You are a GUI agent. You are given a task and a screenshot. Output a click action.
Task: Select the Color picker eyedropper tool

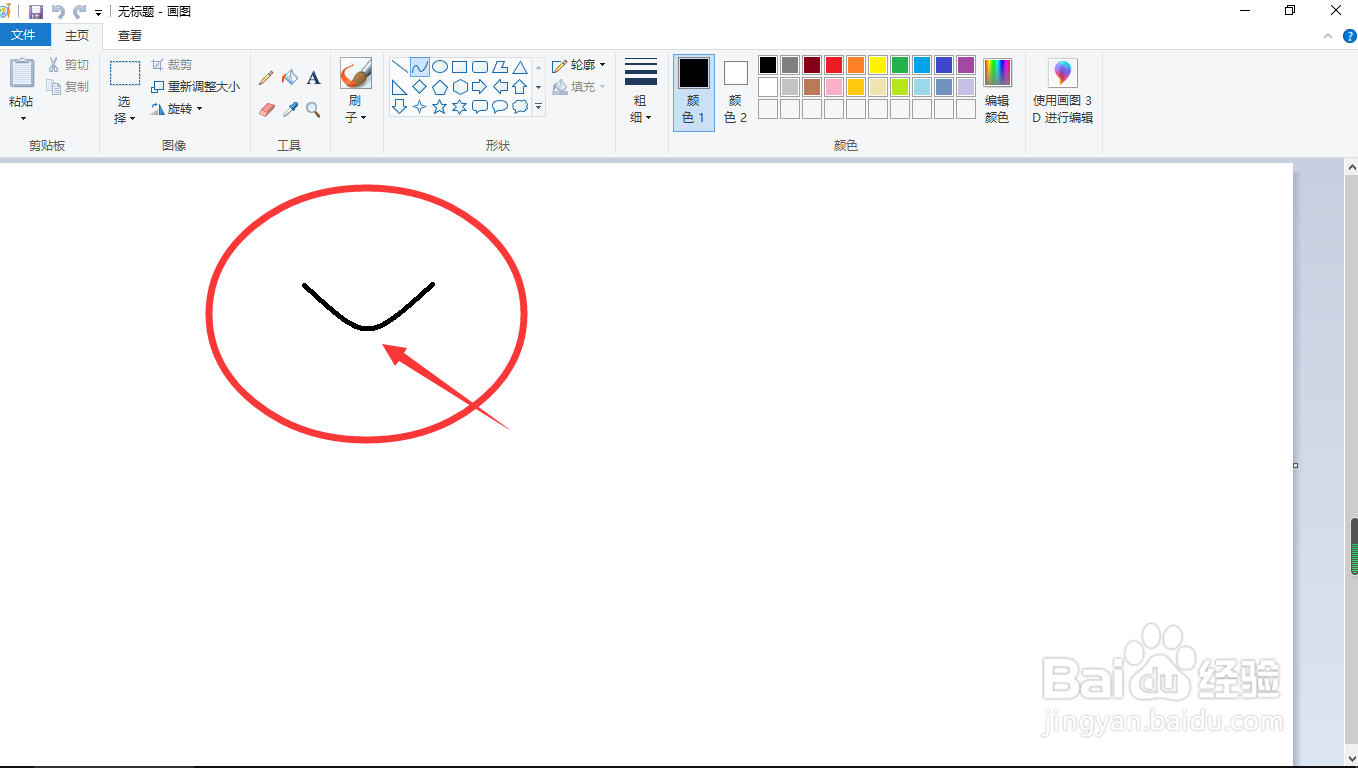(290, 109)
